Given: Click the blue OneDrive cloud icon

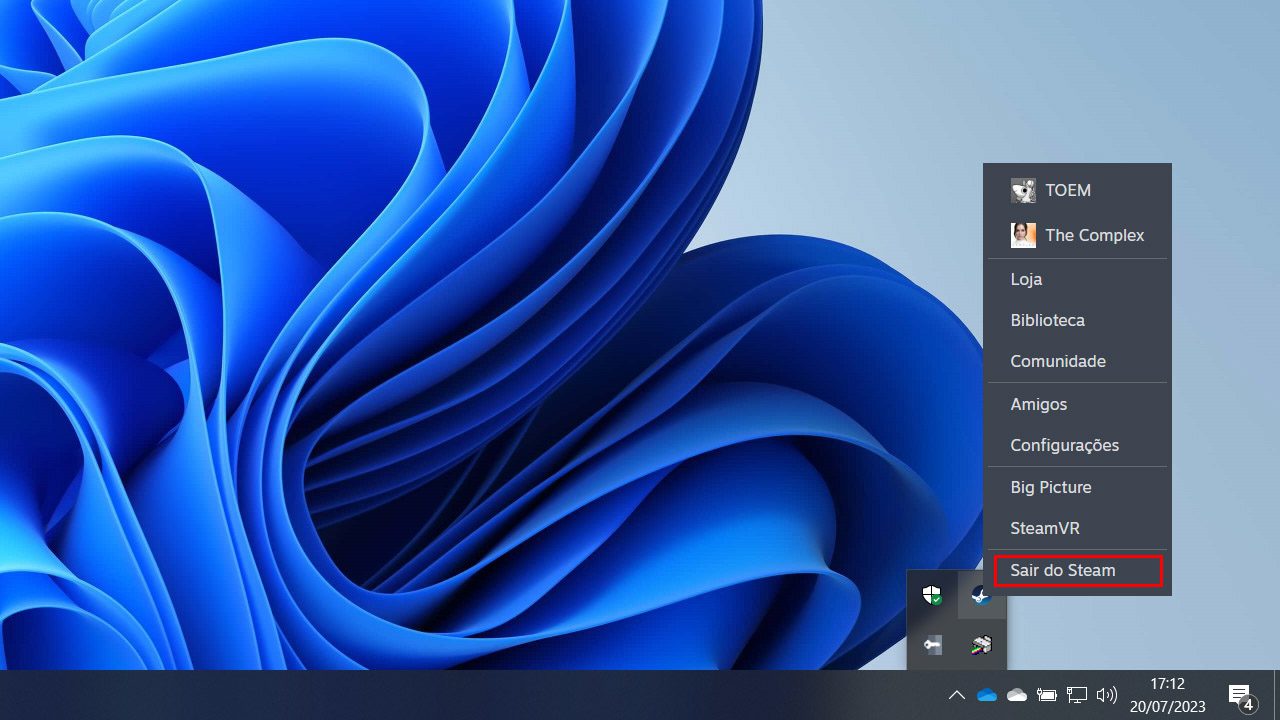Looking at the screenshot, I should 987,695.
